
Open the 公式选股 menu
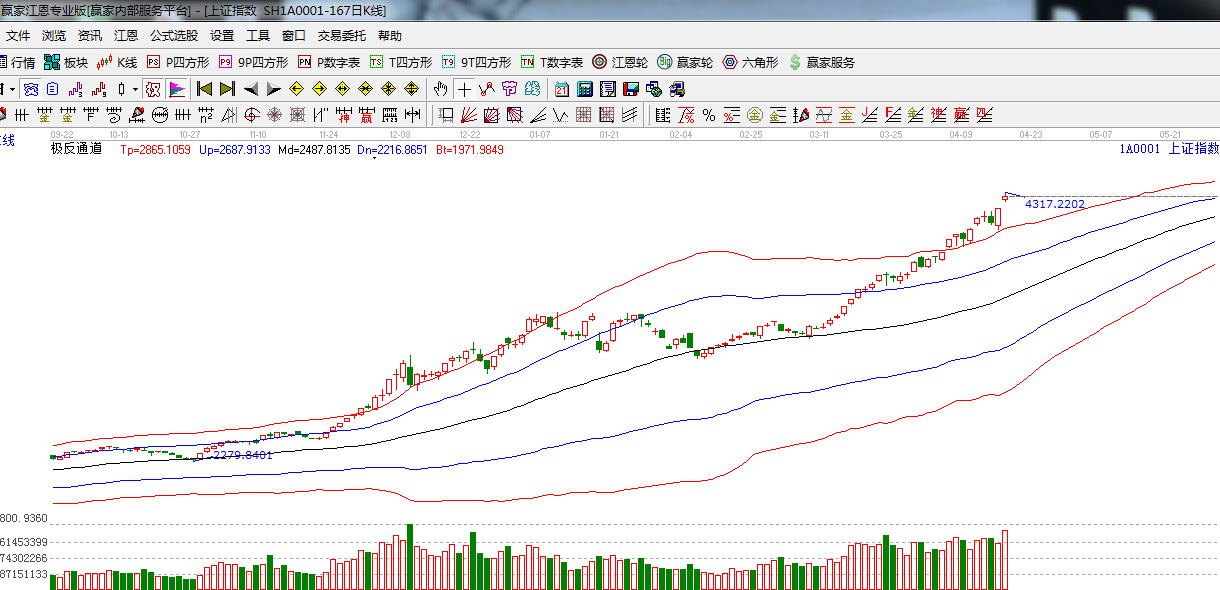click(174, 35)
